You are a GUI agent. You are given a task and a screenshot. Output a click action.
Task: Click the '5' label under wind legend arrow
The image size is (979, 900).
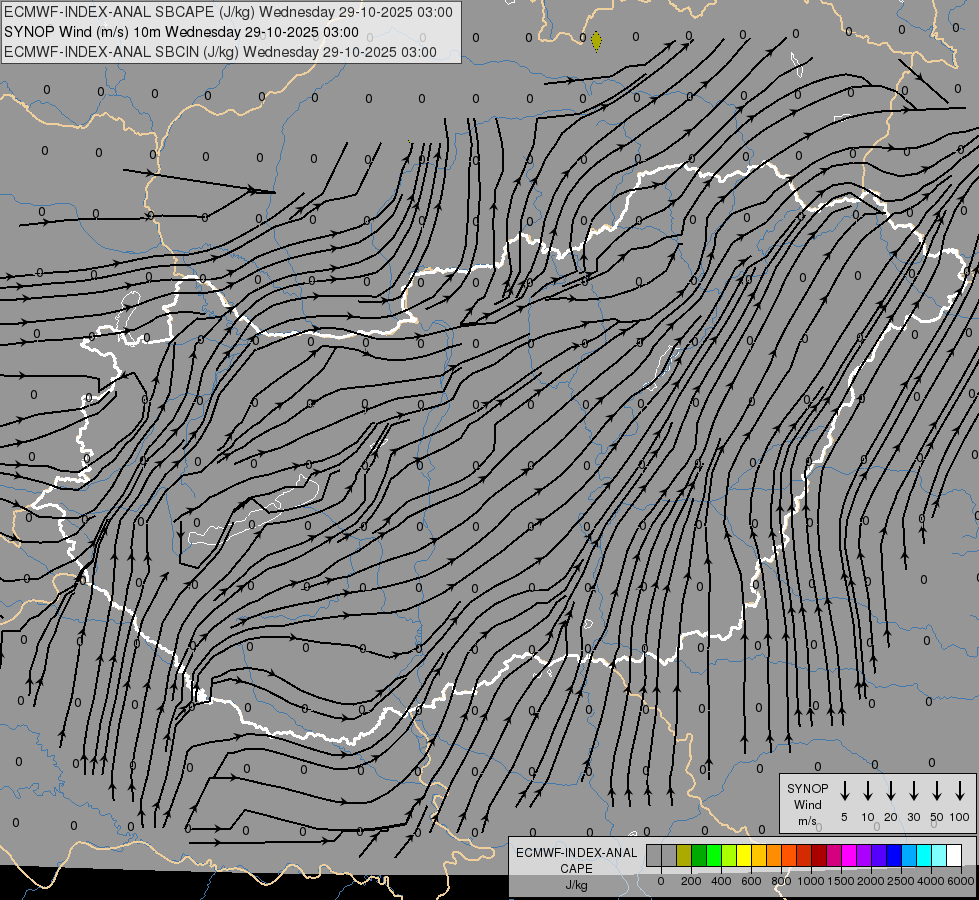click(844, 817)
